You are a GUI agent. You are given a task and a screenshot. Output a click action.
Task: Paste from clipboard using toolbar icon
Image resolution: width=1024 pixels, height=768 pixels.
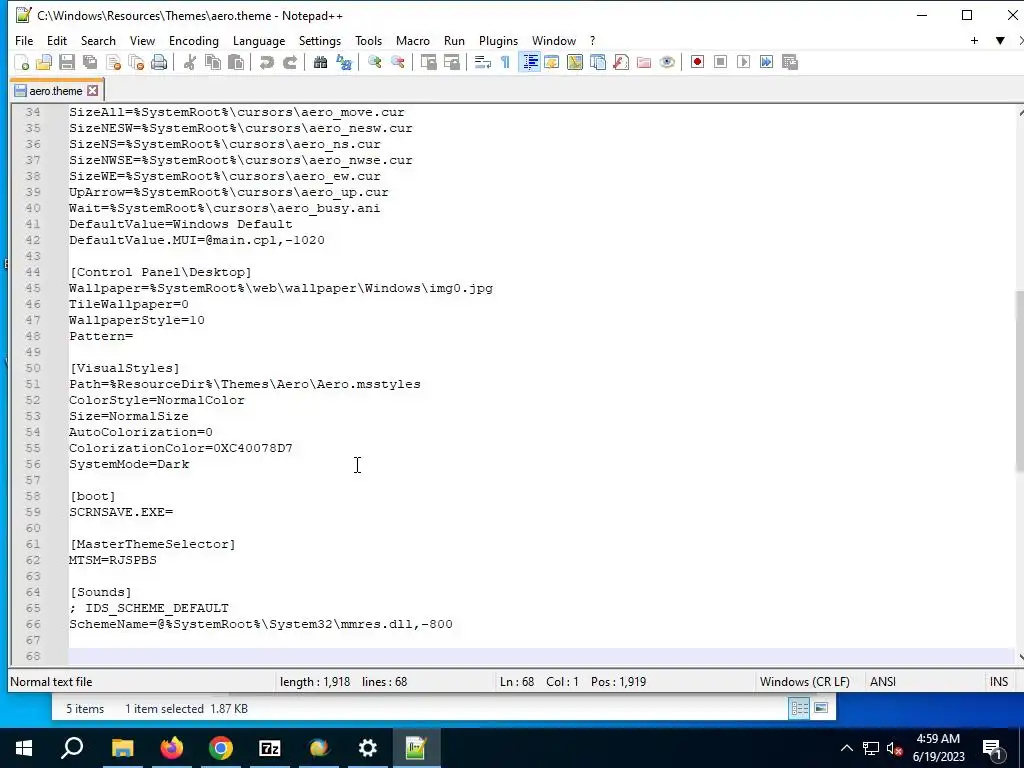tap(236, 62)
